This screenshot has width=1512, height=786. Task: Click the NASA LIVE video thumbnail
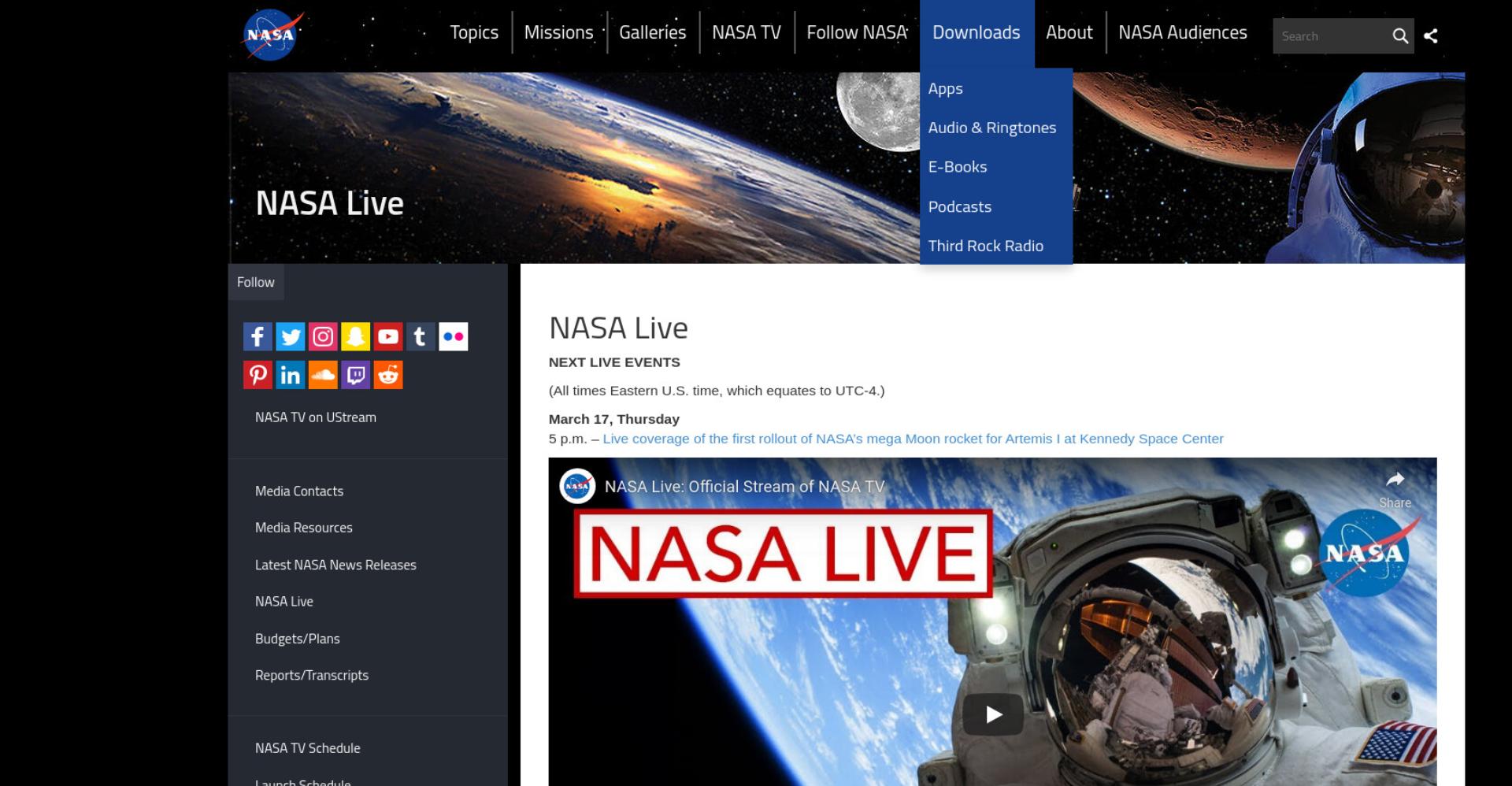pos(992,621)
